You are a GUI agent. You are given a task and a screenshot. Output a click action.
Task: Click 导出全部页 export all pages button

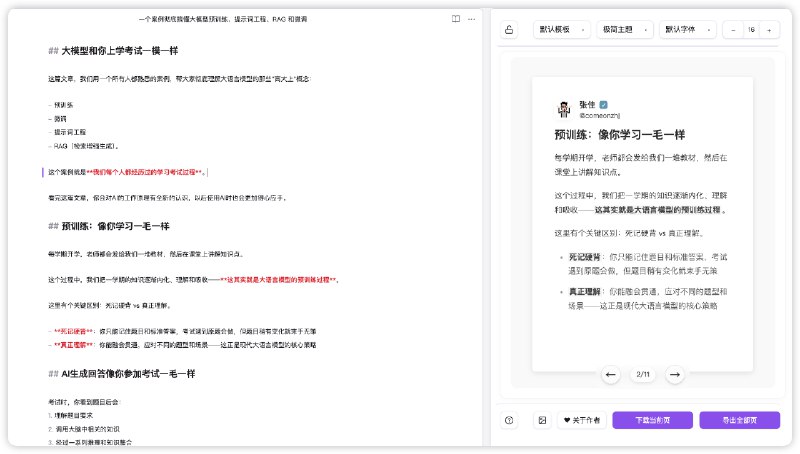[x=740, y=420]
